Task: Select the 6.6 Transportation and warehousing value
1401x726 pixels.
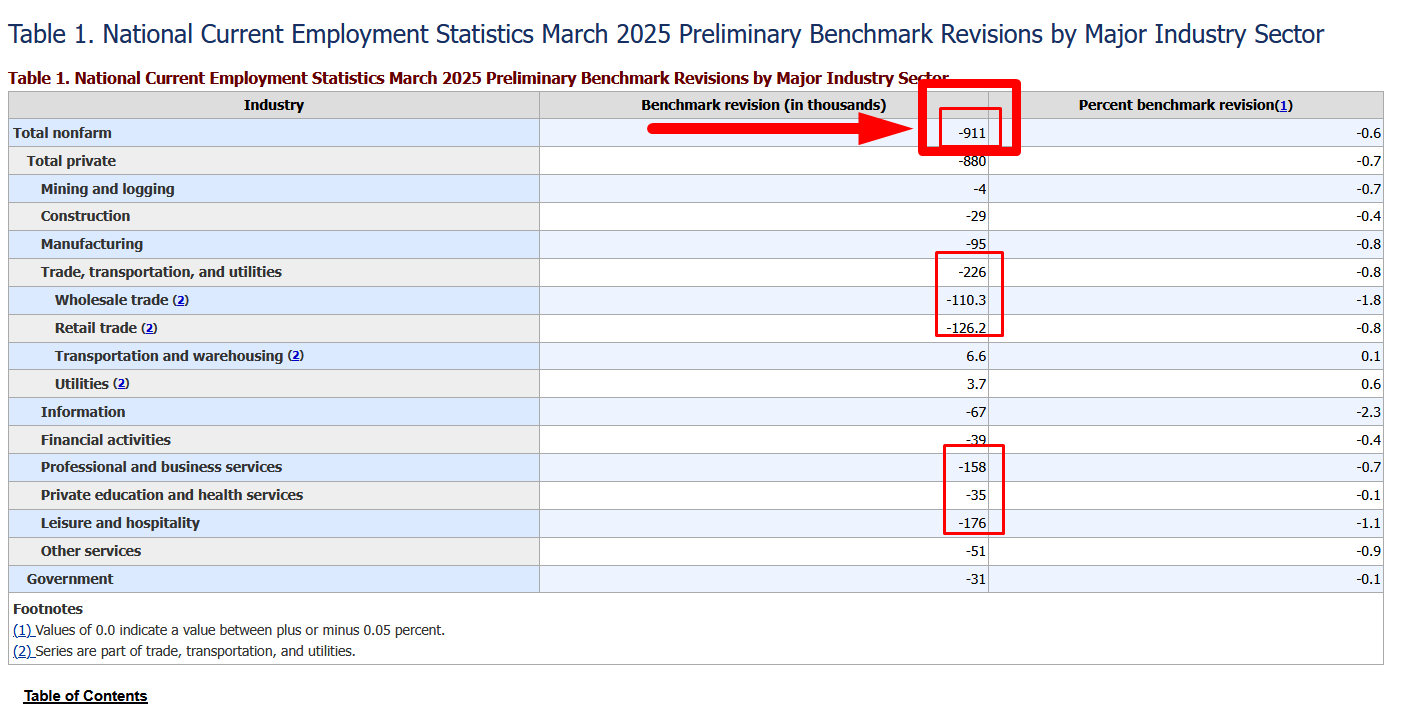Action: pos(977,356)
